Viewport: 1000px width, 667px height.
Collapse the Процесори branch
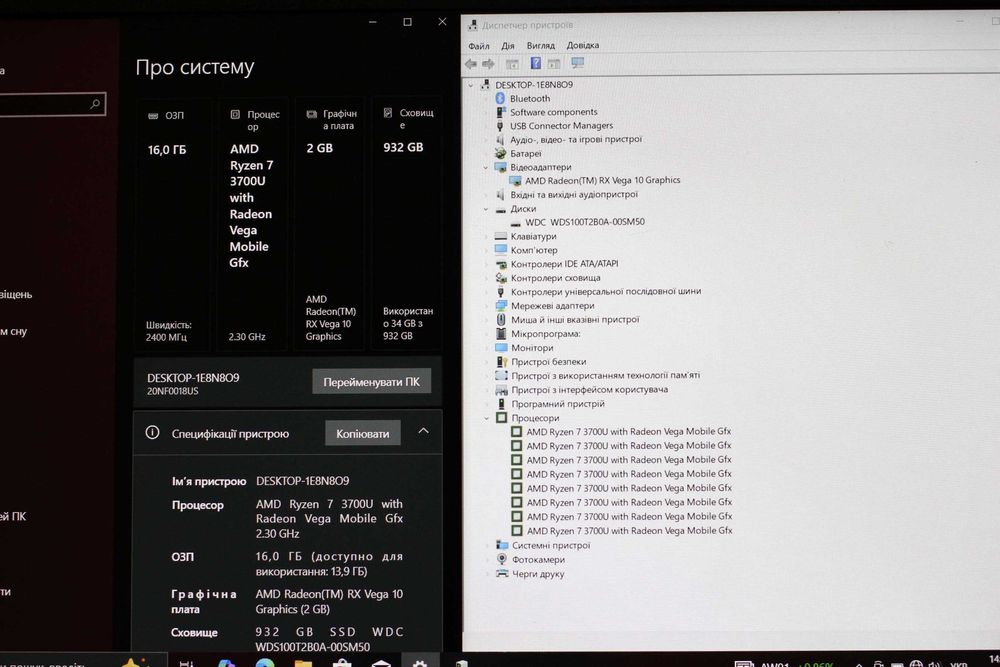(x=487, y=418)
